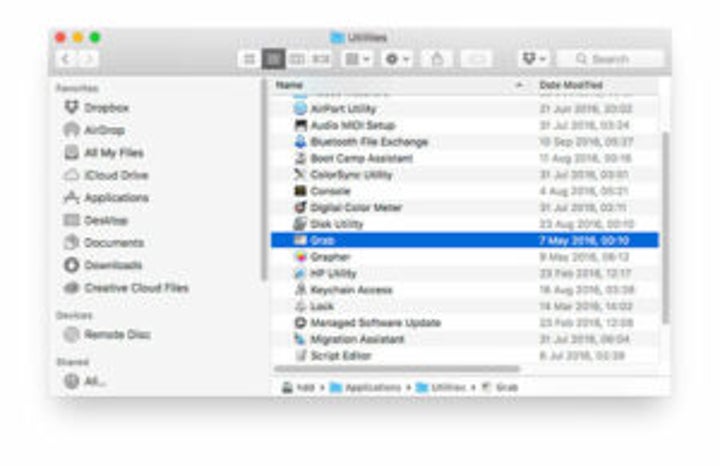The width and height of the screenshot is (720, 466).
Task: Select Remote Disc under Devices
Action: pyautogui.click(x=107, y=334)
